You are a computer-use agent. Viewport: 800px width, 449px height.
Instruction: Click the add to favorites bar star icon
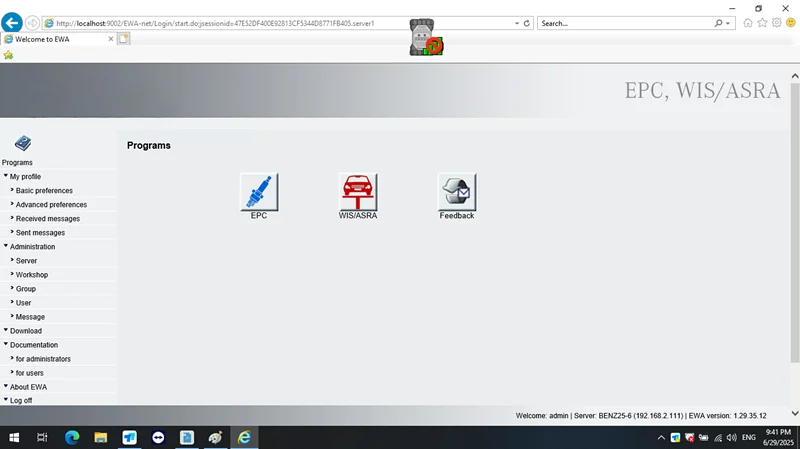[8, 55]
